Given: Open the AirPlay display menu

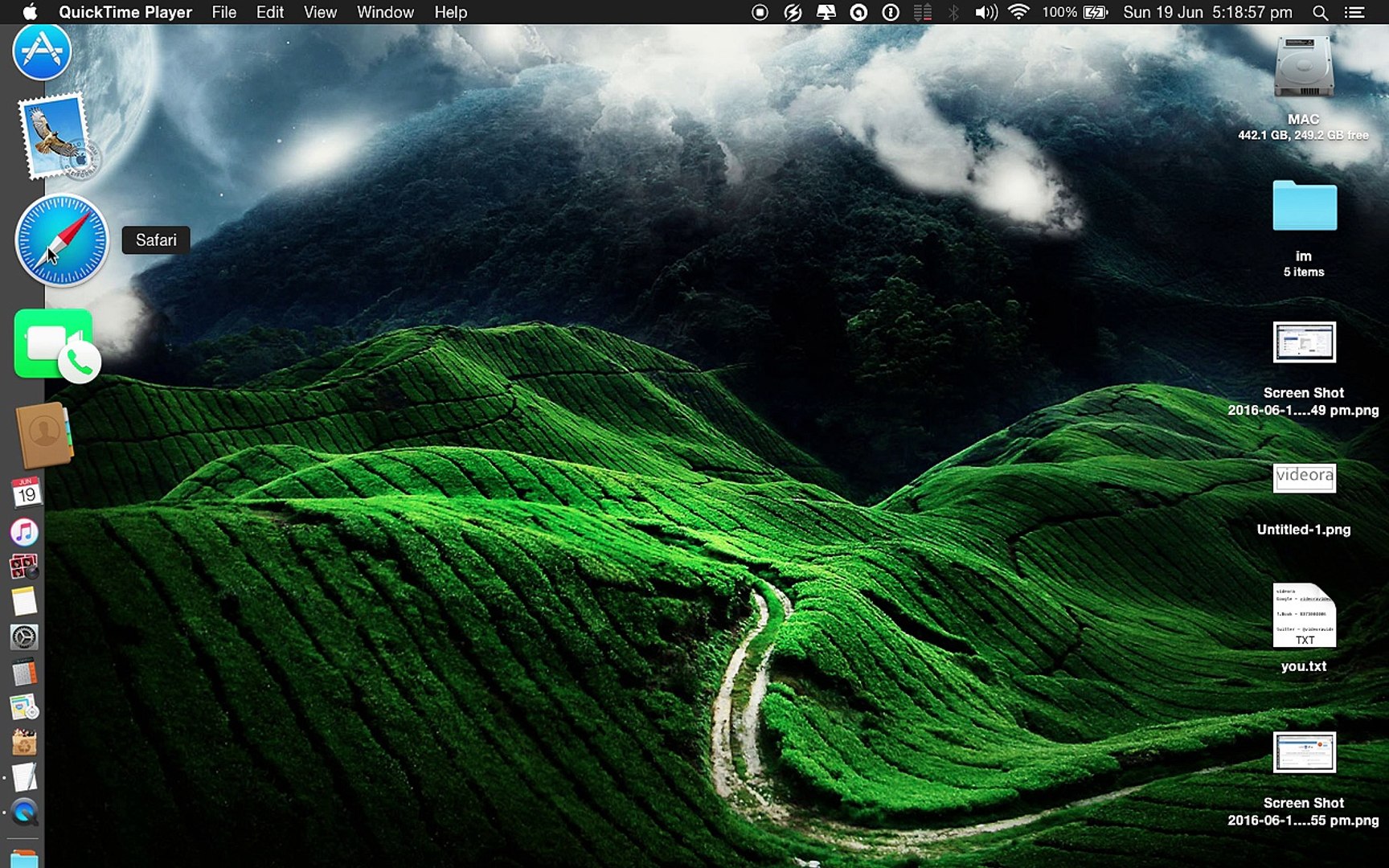Looking at the screenshot, I should click(x=826, y=12).
